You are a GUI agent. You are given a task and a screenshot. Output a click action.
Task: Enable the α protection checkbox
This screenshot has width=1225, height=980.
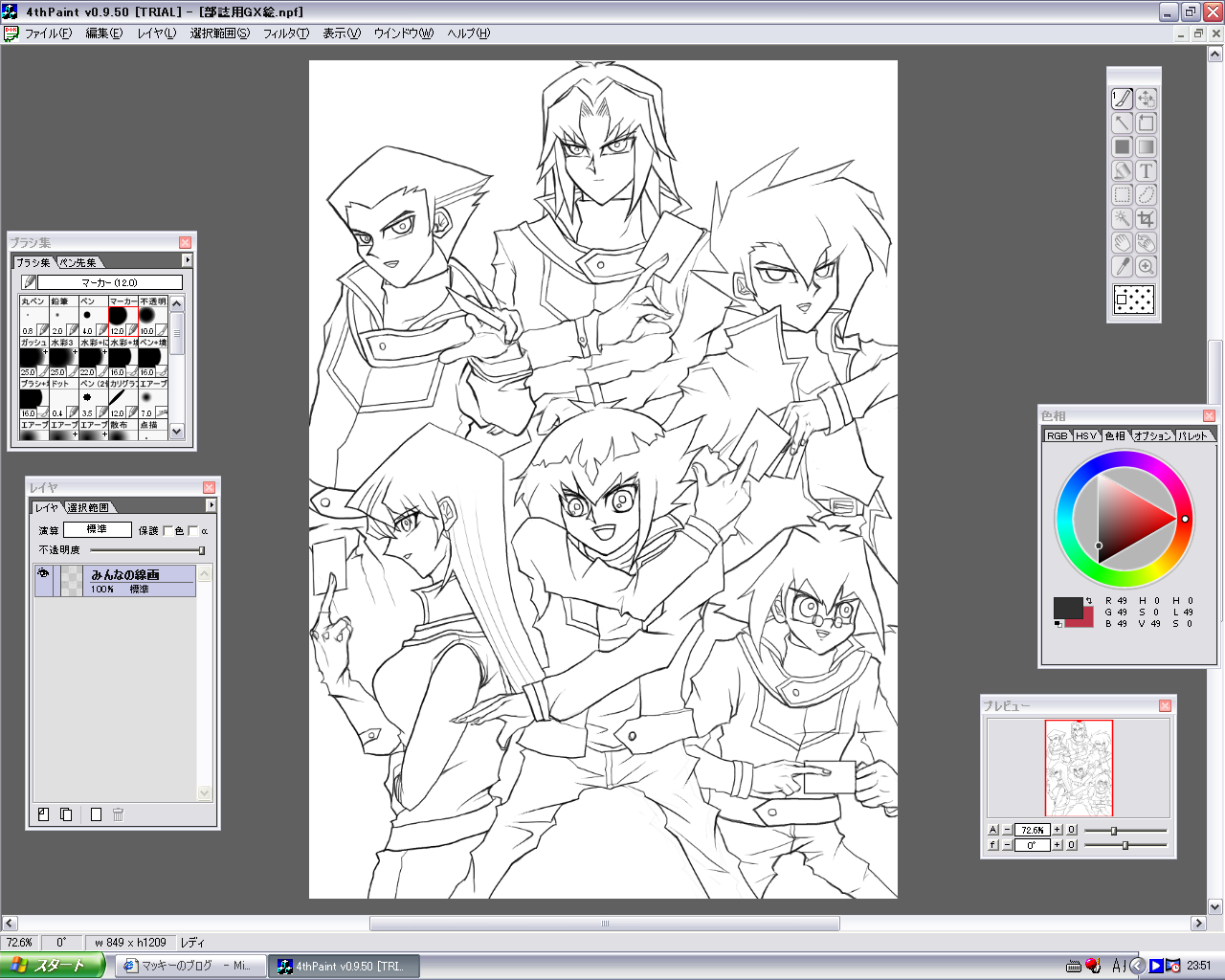click(x=193, y=530)
